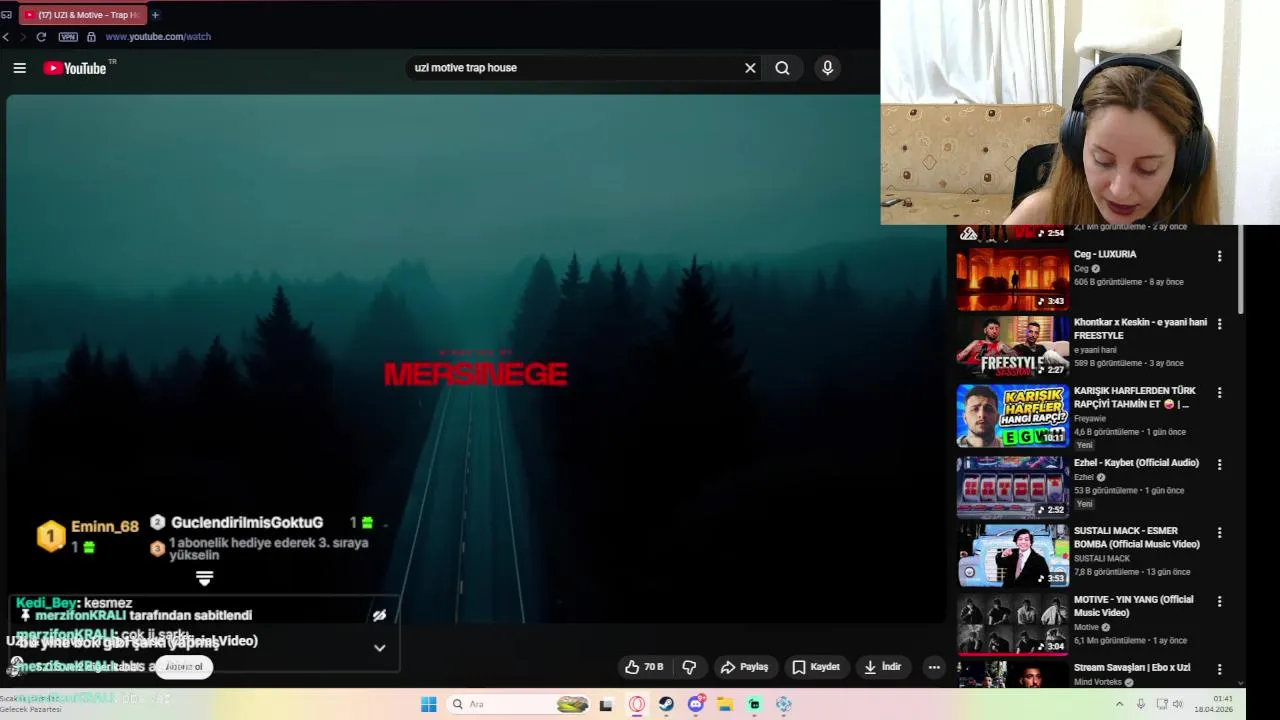Open the Khontkar x Keskin FREESTYLE thumbnail
Image resolution: width=1280 pixels, height=720 pixels.
pyautogui.click(x=1012, y=347)
